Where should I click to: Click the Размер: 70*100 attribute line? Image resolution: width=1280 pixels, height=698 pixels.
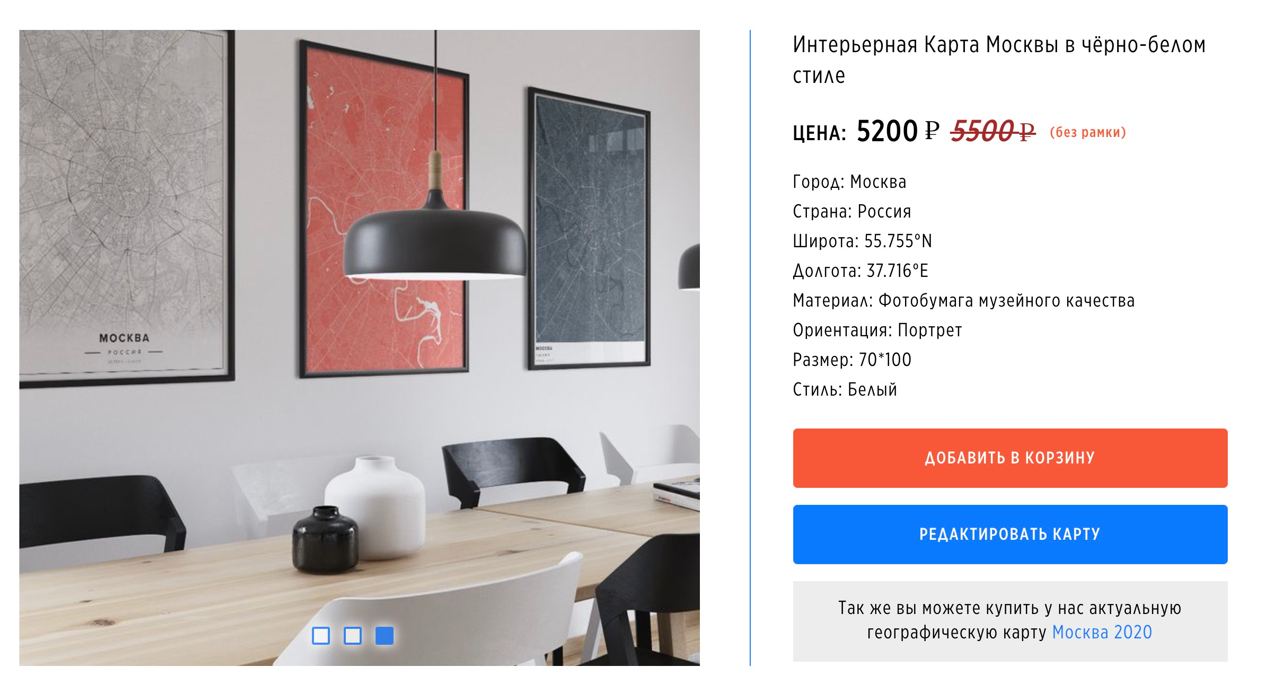click(x=852, y=360)
